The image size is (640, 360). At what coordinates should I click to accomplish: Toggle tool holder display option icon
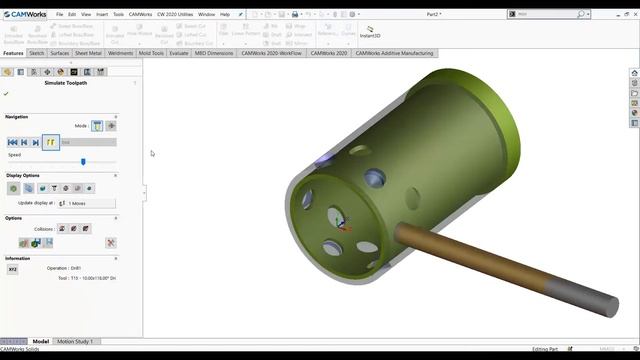point(54,188)
